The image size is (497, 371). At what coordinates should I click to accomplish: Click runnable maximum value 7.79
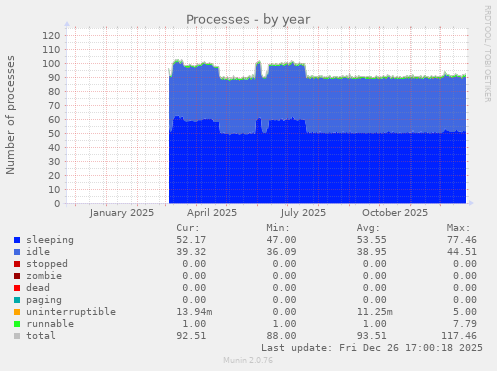pos(465,324)
